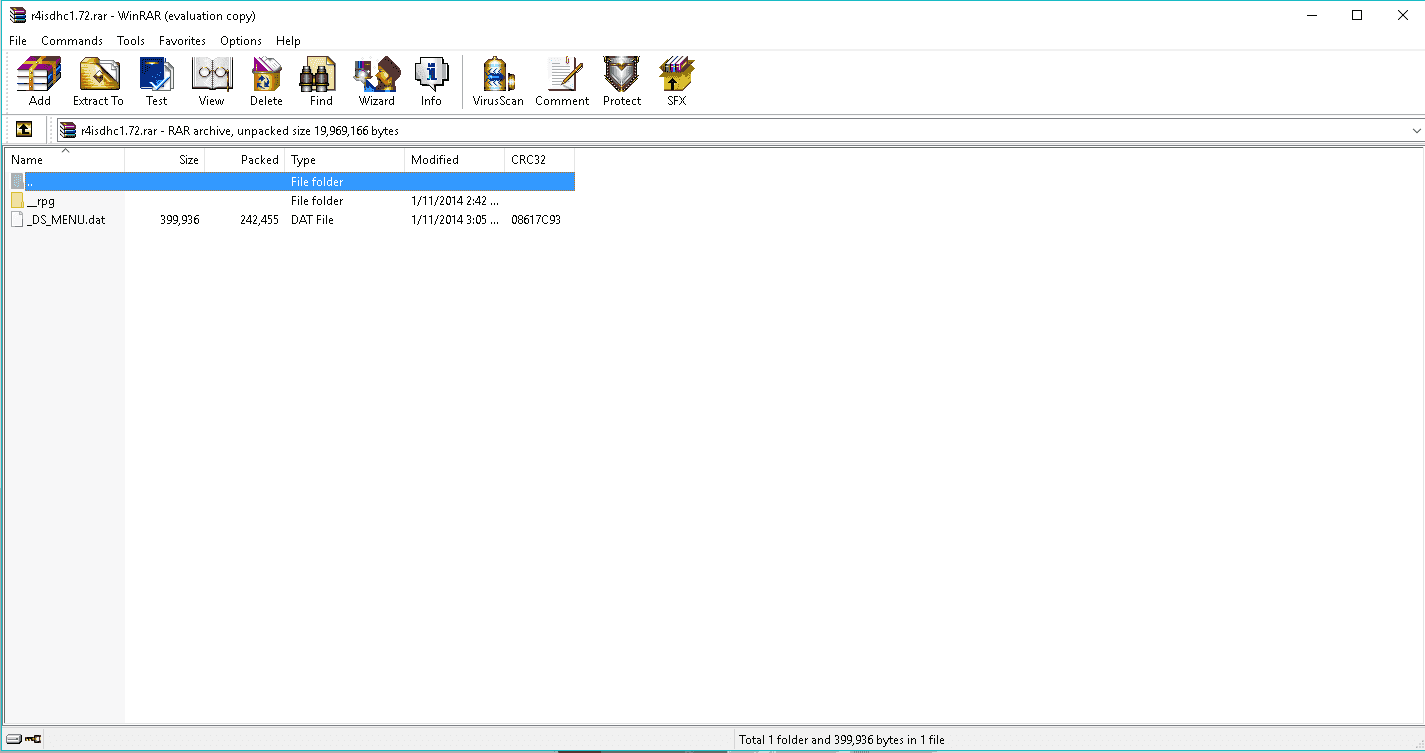Sort by the CRC32 column header
The width and height of the screenshot is (1425, 753).
[x=540, y=160]
